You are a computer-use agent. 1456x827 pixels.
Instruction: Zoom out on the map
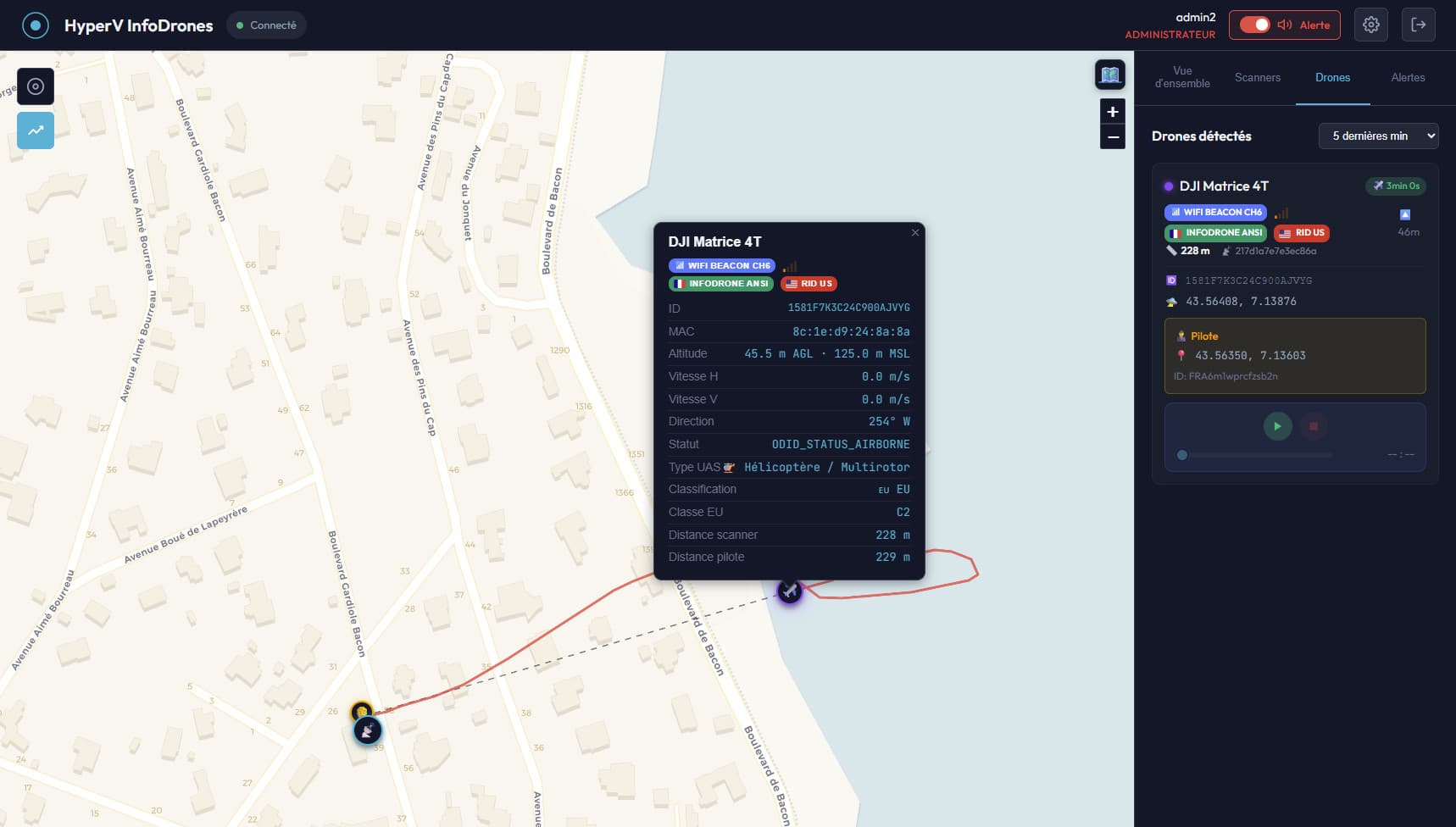(1112, 137)
